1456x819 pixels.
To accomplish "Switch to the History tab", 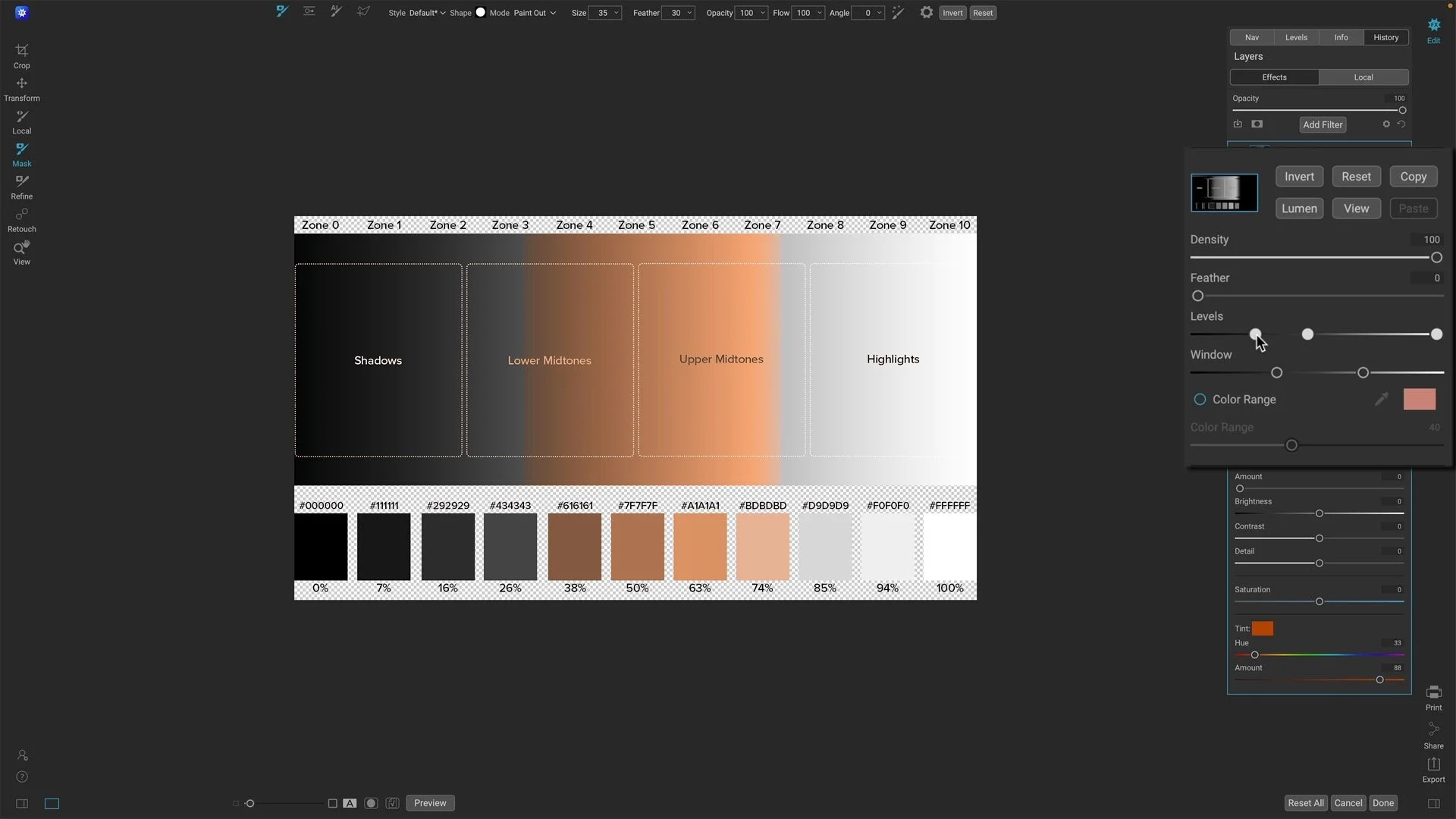I will click(x=1385, y=37).
